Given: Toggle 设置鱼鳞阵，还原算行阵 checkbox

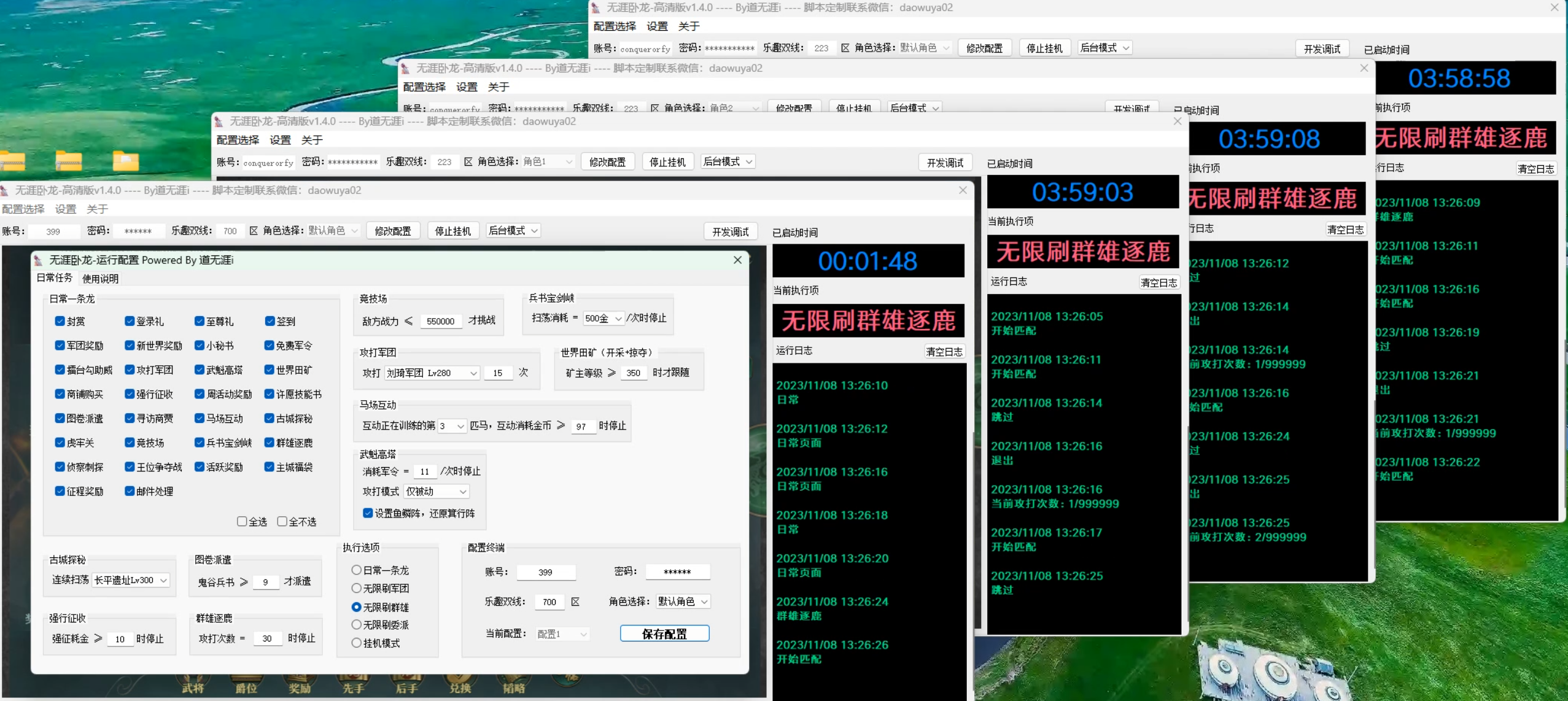Looking at the screenshot, I should click(368, 513).
